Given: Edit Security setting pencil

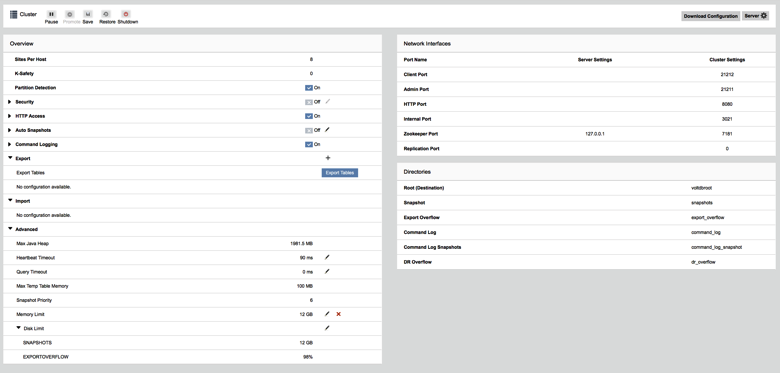Looking at the screenshot, I should [327, 101].
